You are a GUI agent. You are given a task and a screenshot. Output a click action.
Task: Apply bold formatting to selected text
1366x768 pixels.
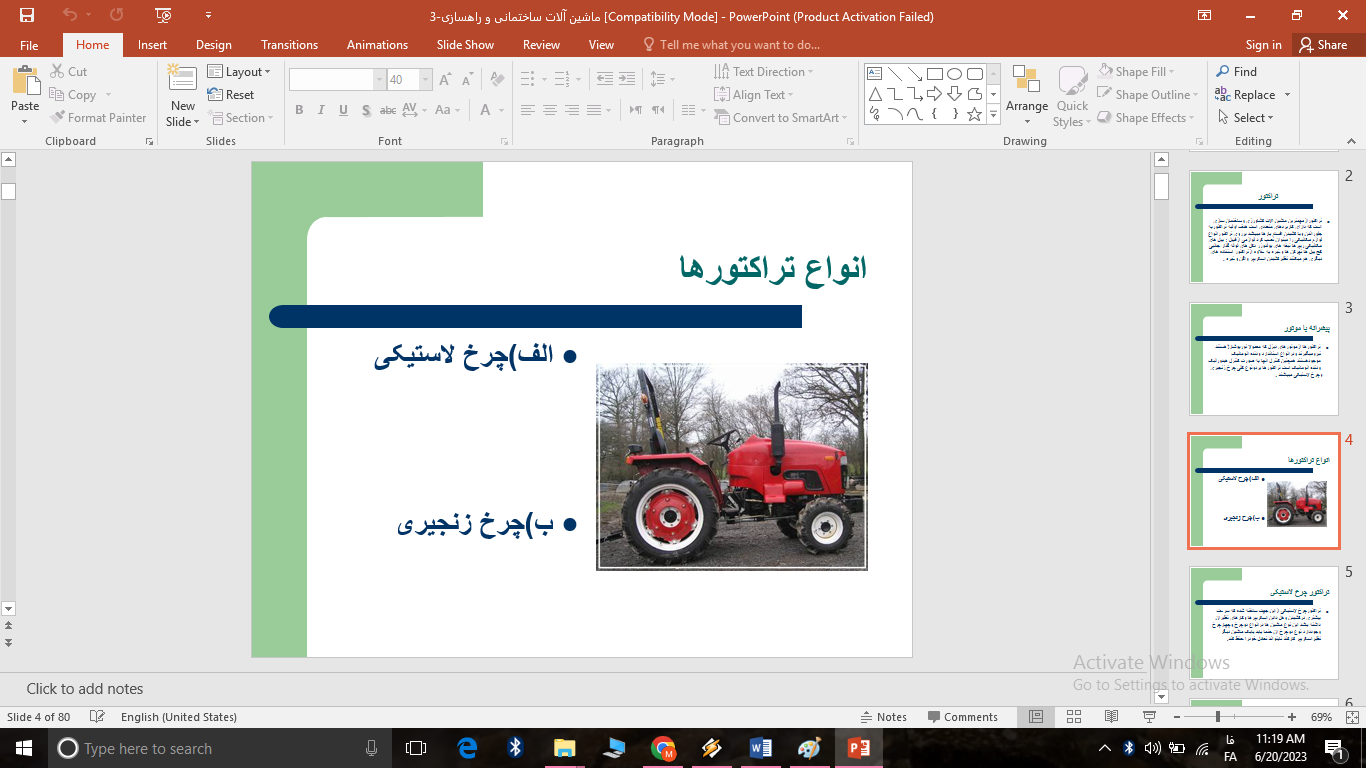(x=298, y=110)
